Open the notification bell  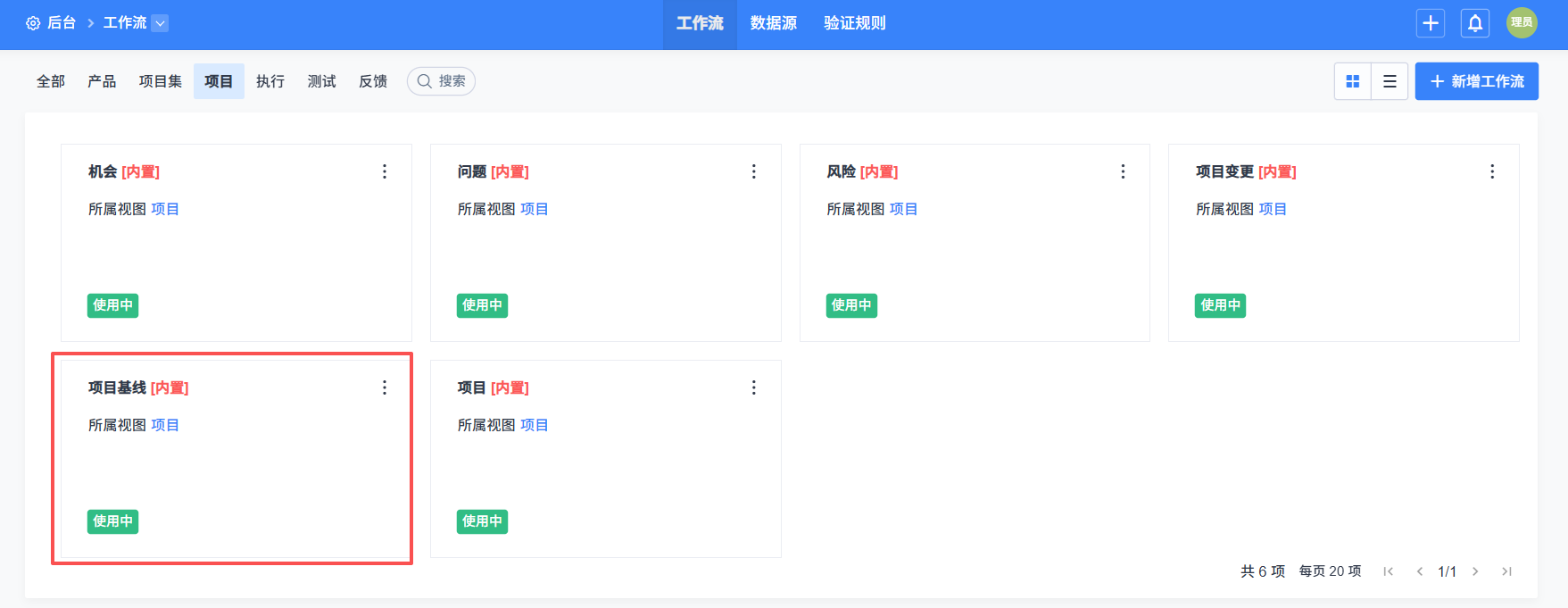coord(1474,23)
